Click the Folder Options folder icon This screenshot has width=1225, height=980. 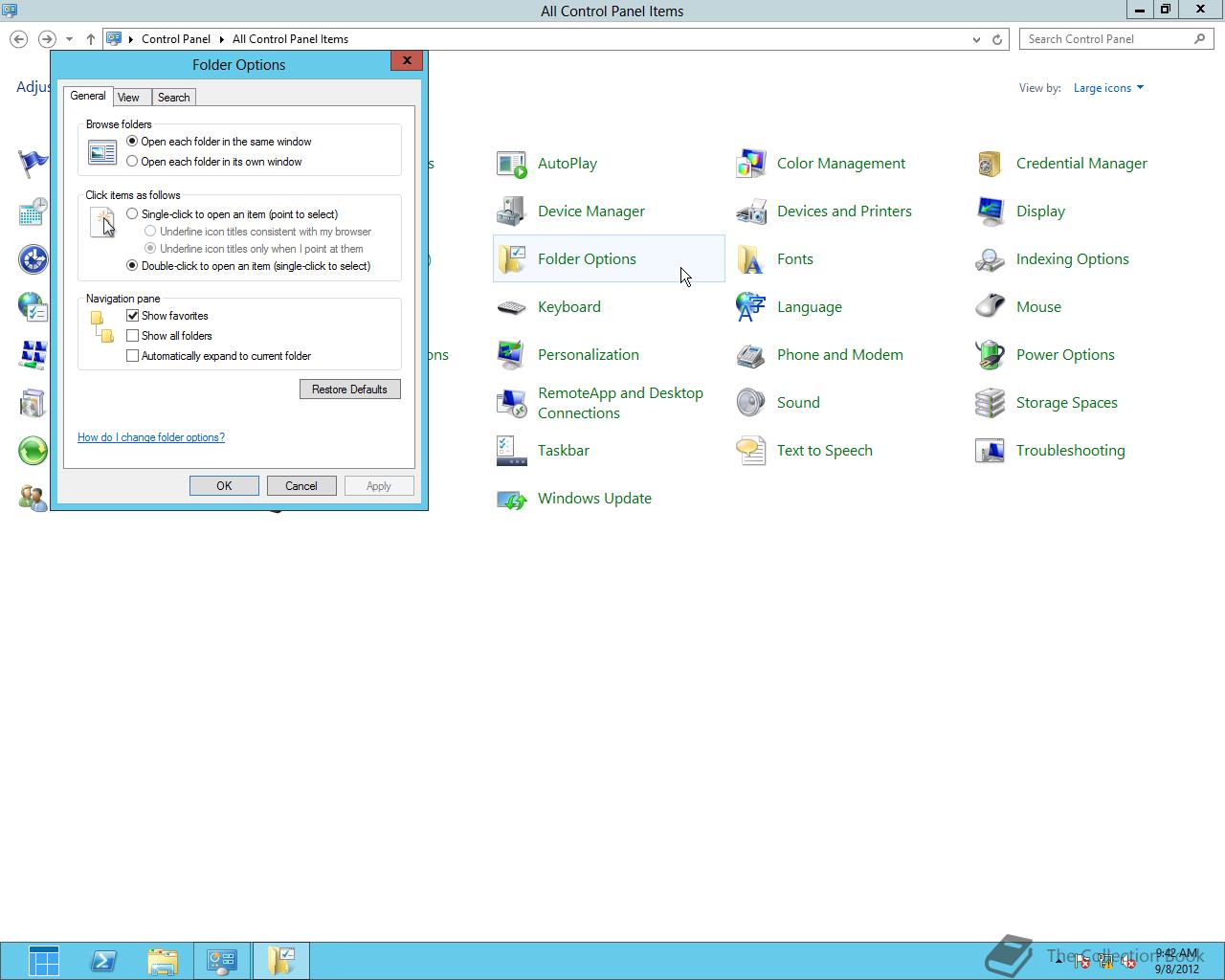tap(512, 259)
